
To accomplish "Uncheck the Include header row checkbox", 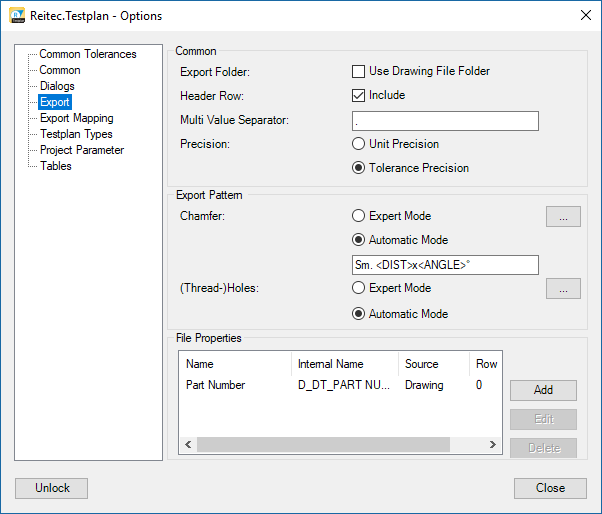I will coord(359,96).
